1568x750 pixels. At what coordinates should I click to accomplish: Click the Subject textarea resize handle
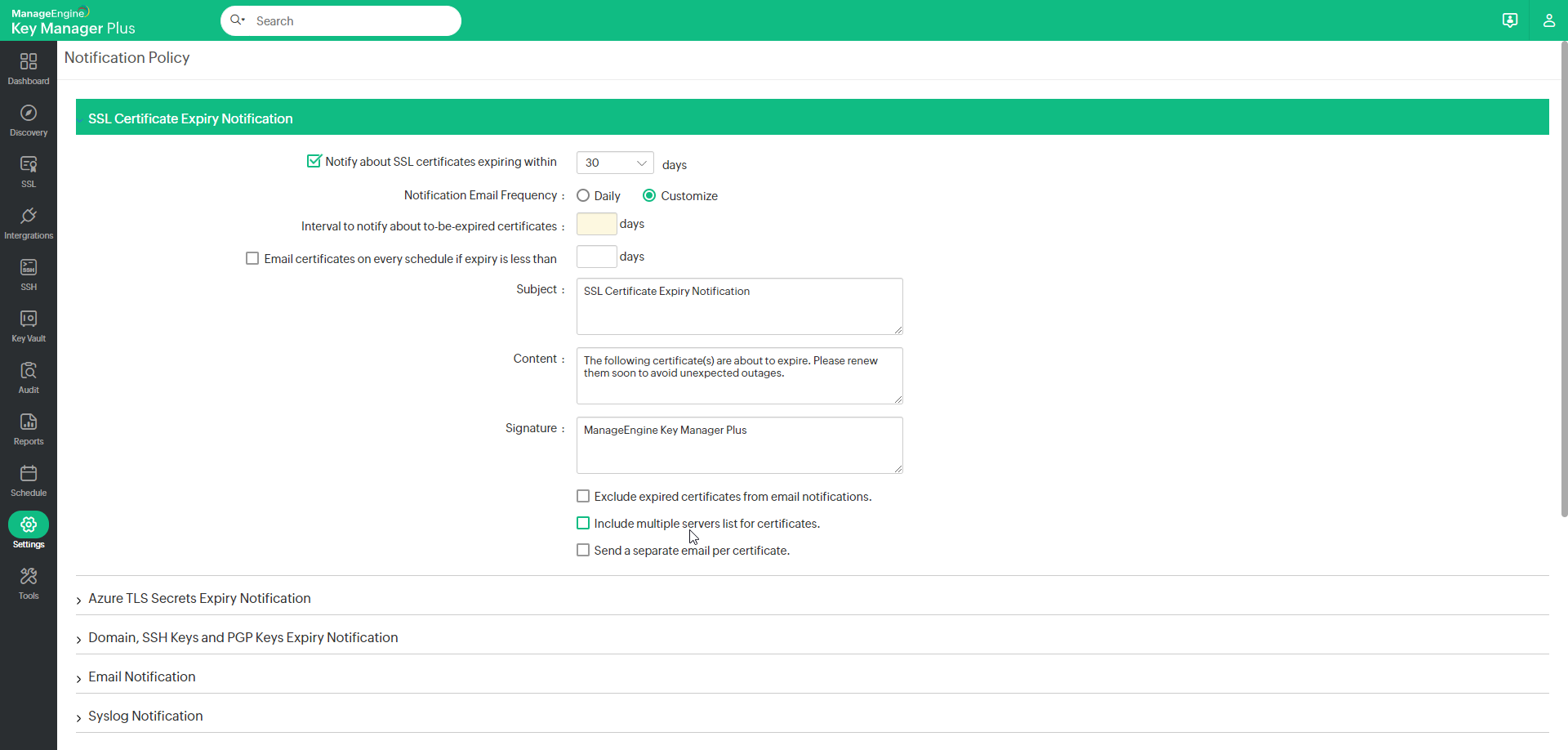pyautogui.click(x=898, y=329)
